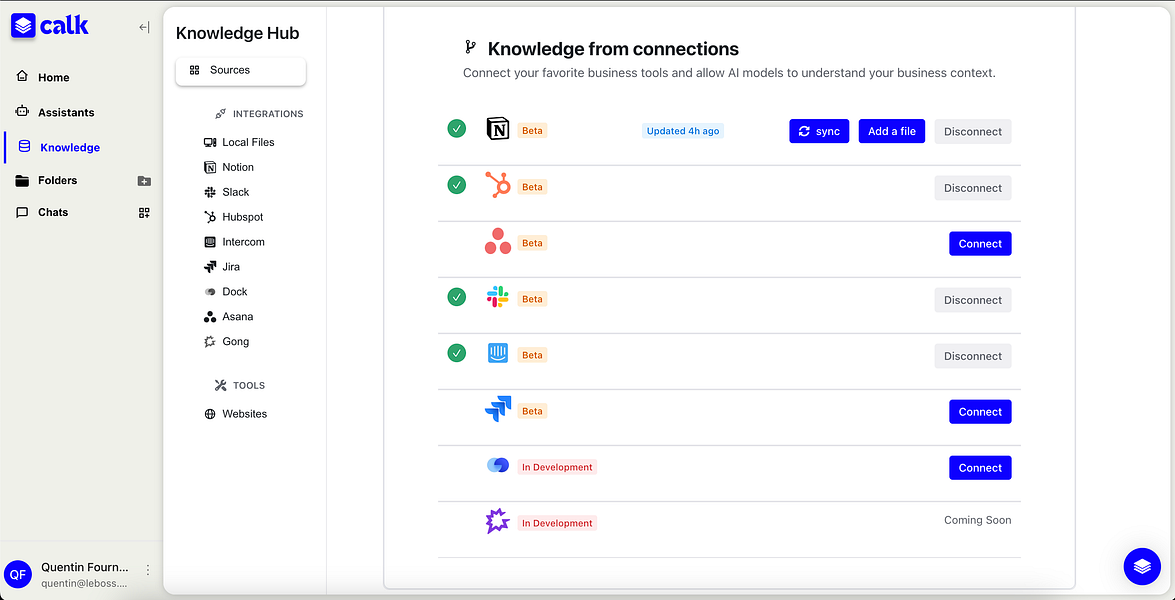Screen dimensions: 1175x600
Task: Click the new folder icon beside Folders
Action: point(144,181)
